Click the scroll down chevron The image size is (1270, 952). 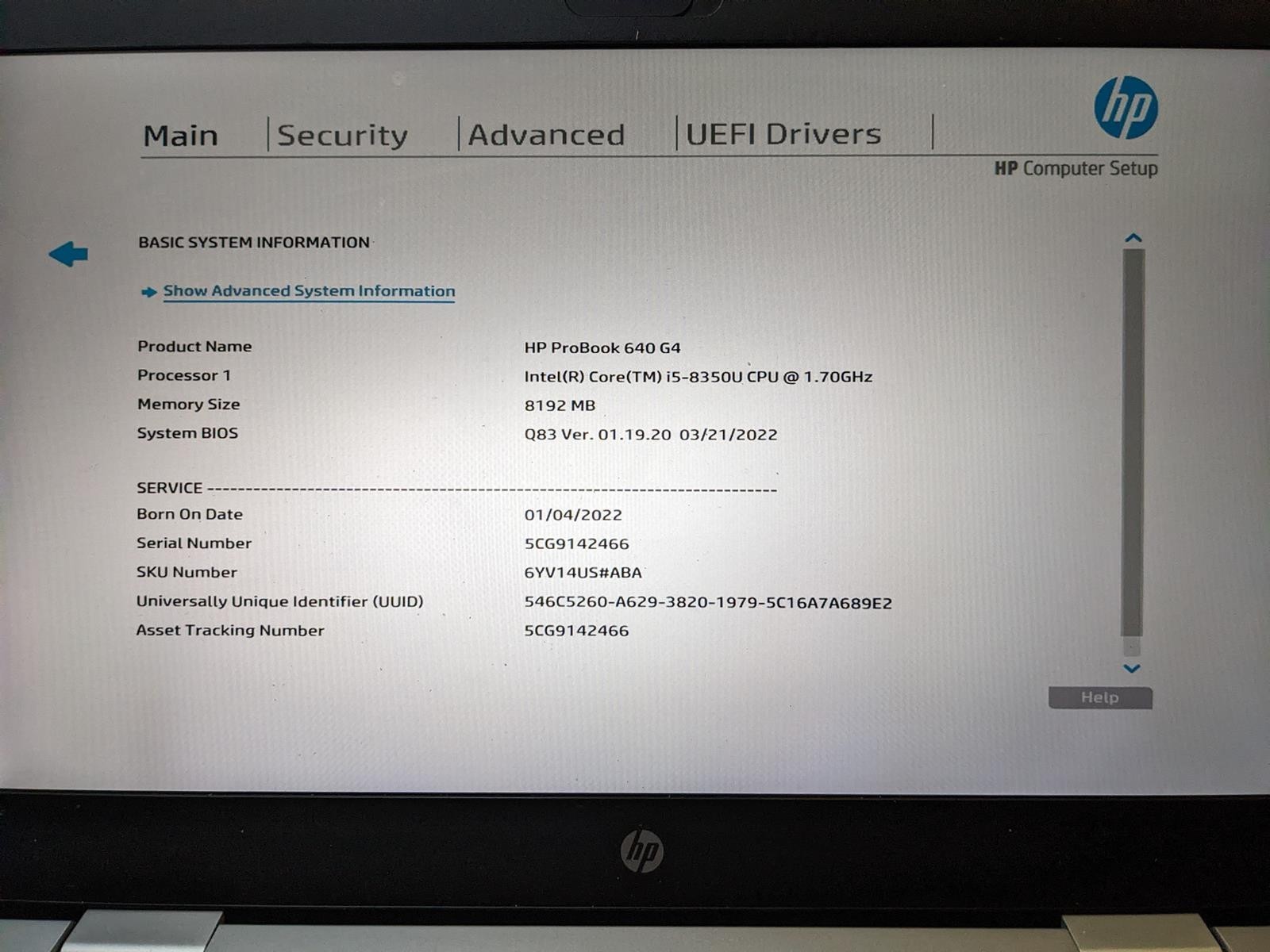[1132, 669]
